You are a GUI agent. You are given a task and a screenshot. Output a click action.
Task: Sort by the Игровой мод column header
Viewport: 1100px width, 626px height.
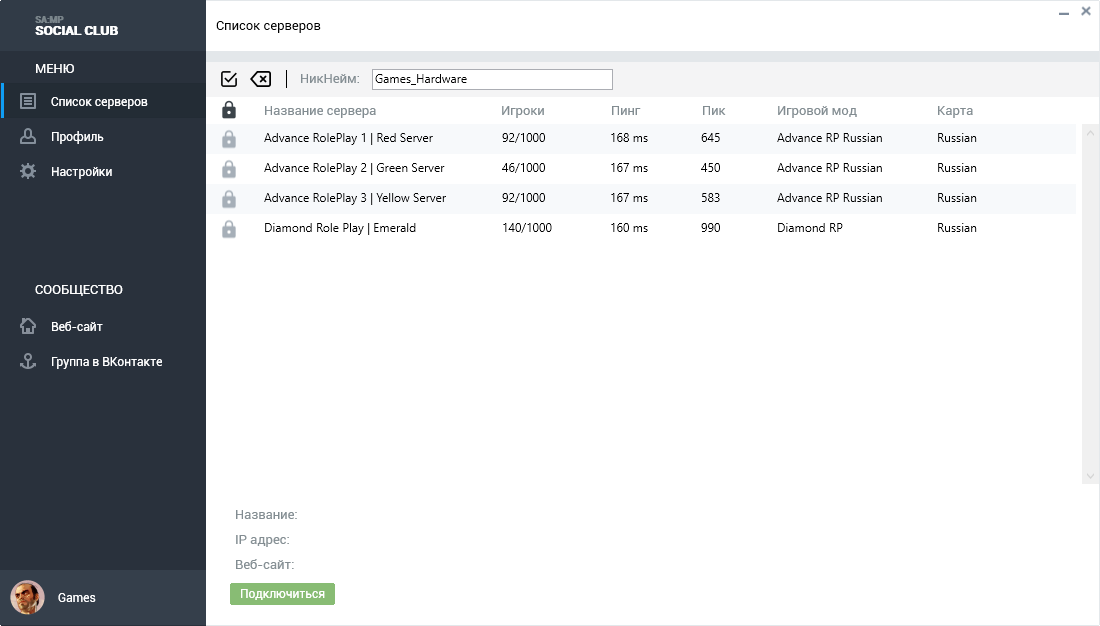[817, 111]
